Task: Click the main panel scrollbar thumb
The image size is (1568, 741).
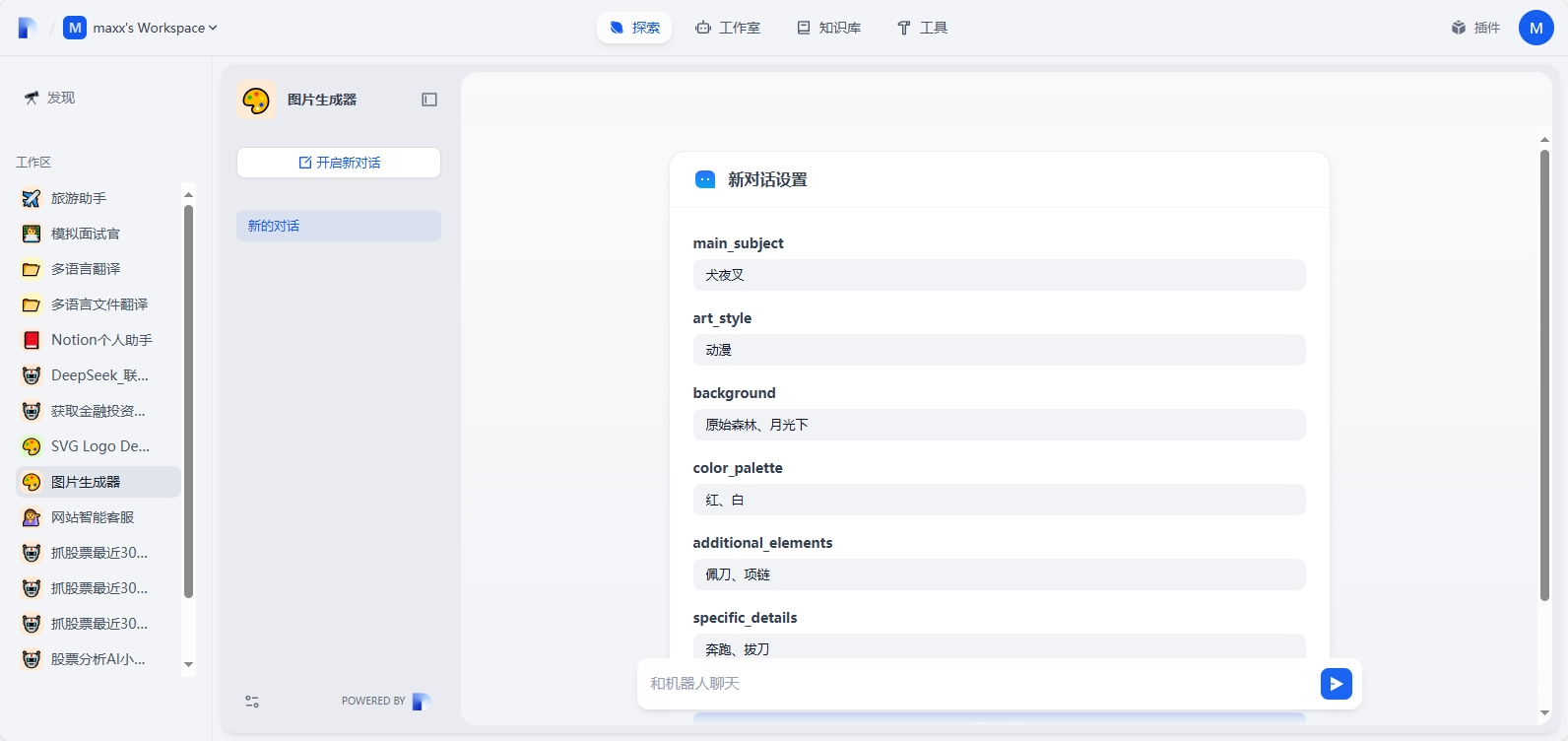Action: [1544, 374]
